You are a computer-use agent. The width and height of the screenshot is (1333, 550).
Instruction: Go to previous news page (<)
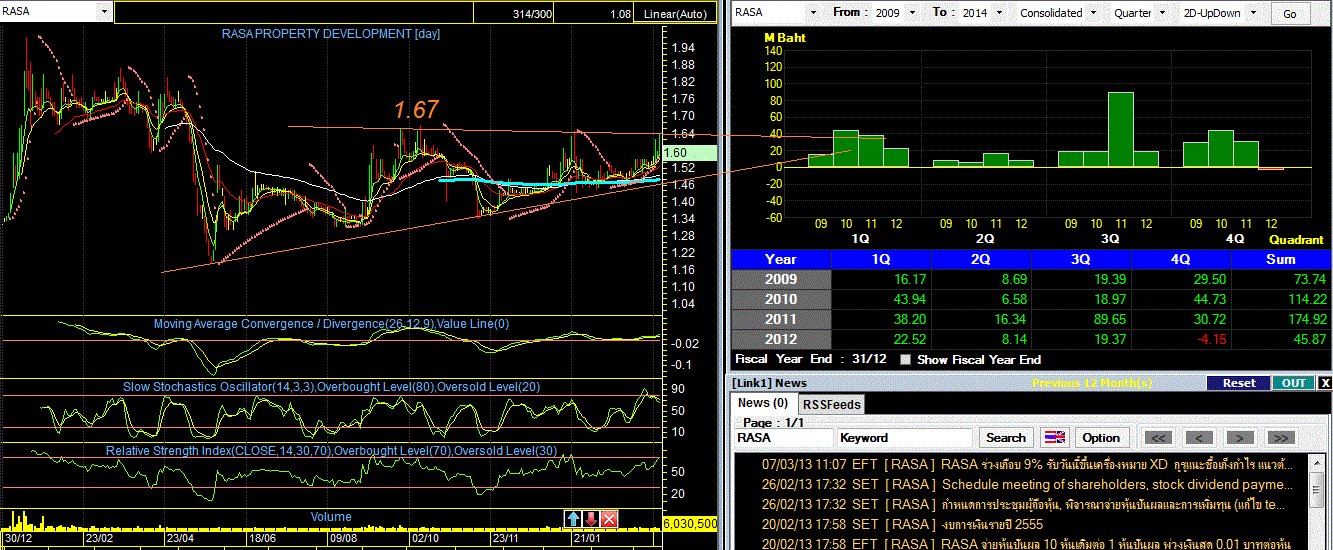1199,437
